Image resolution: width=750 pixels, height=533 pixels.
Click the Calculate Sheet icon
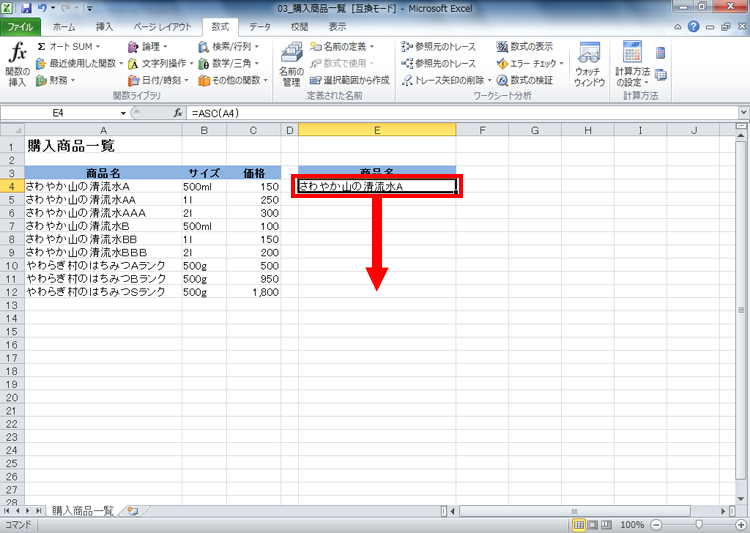[661, 75]
